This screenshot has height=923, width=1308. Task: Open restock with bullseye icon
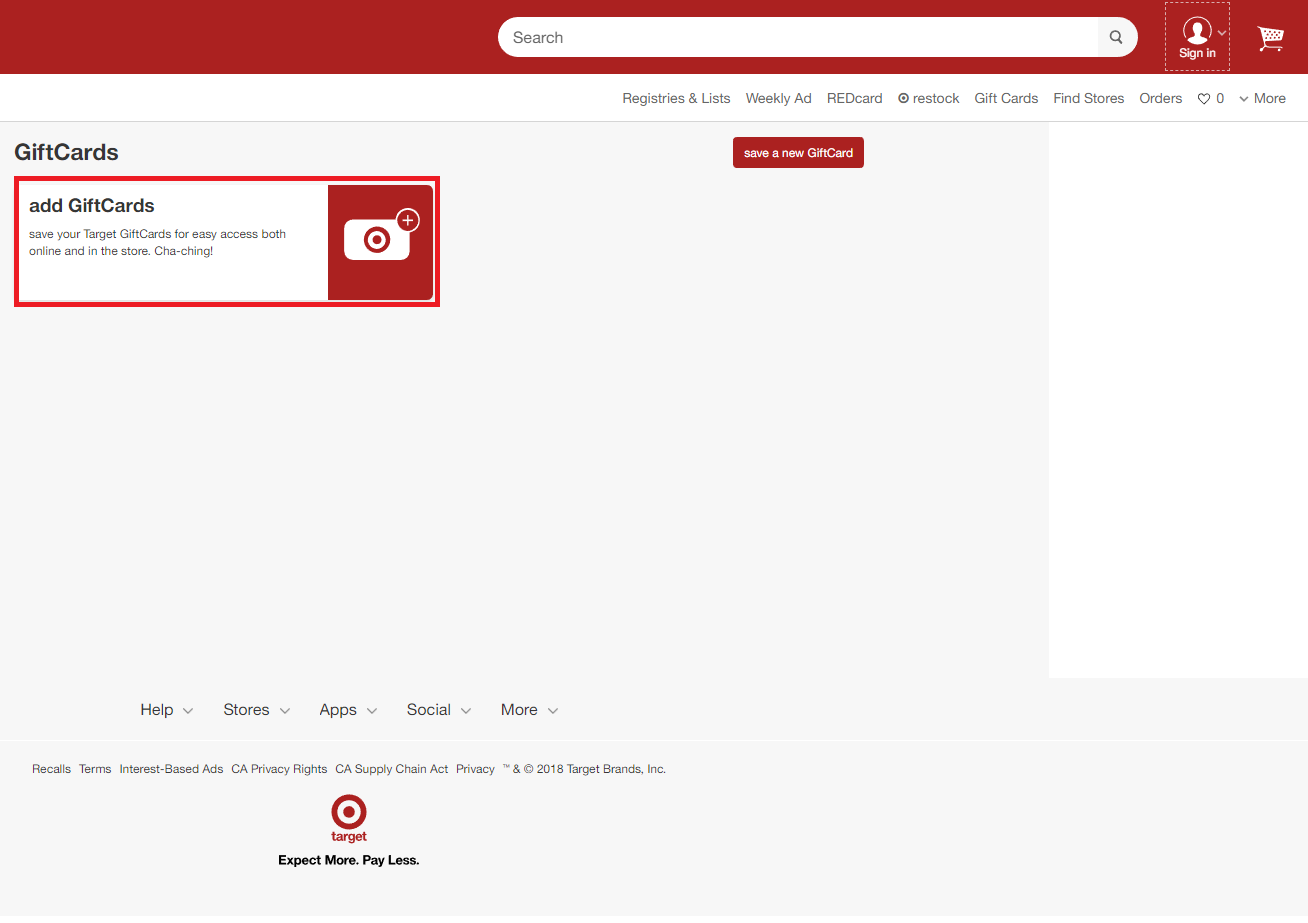(x=928, y=98)
